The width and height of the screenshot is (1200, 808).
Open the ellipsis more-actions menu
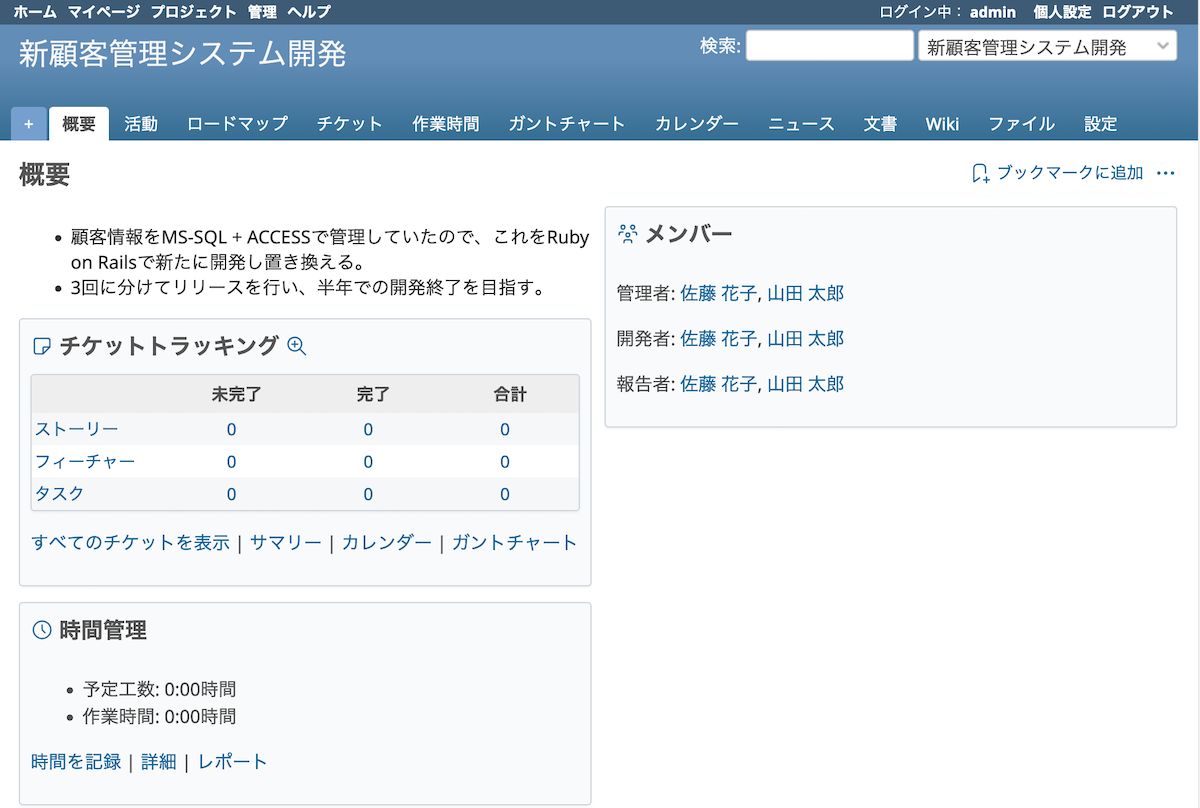pyautogui.click(x=1165, y=172)
